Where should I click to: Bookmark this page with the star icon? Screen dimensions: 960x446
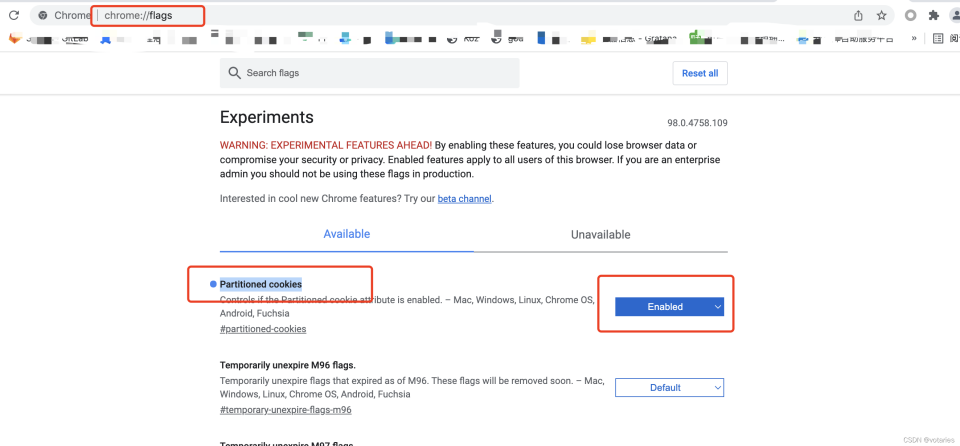pyautogui.click(x=881, y=16)
